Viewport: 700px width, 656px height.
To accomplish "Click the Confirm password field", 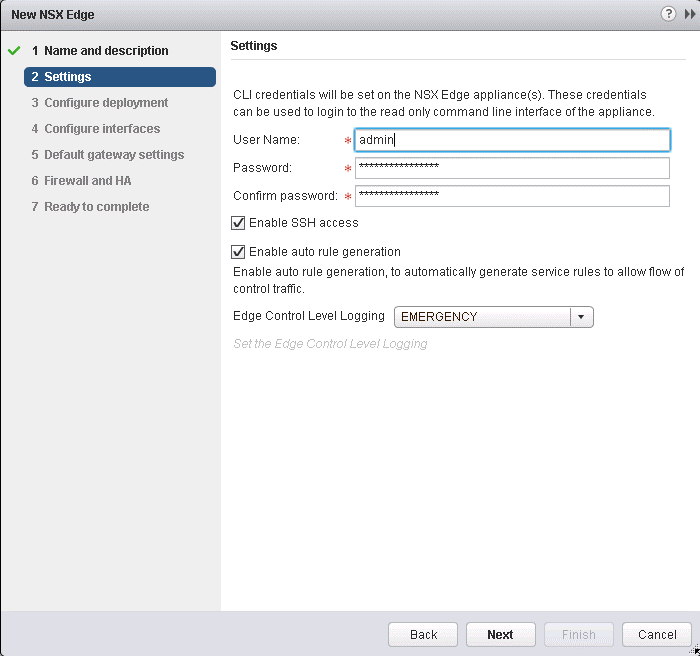I will [512, 196].
